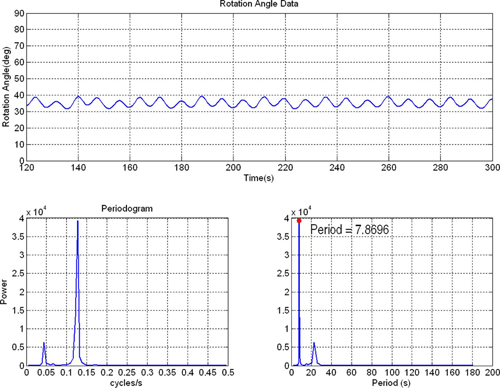Click "80" on the Period (s) axis
This screenshot has height=388, width=500.
pos(371,372)
